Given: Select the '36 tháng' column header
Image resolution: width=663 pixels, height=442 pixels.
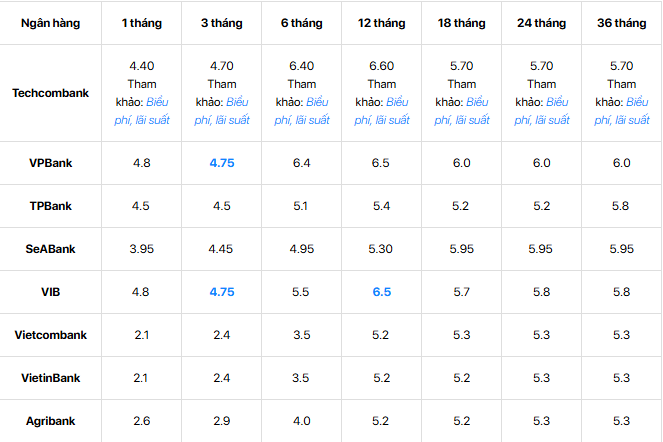Looking at the screenshot, I should click(622, 23).
